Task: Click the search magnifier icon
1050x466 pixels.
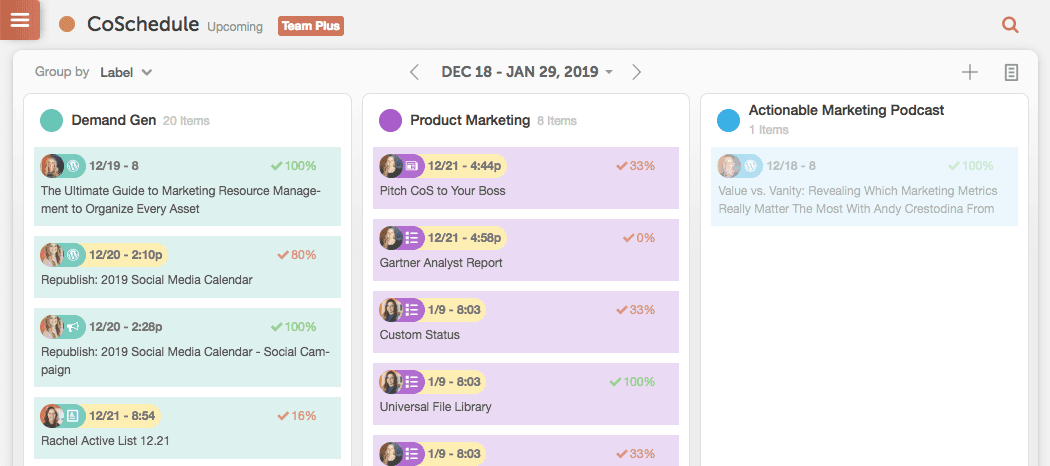Action: coord(1010,25)
